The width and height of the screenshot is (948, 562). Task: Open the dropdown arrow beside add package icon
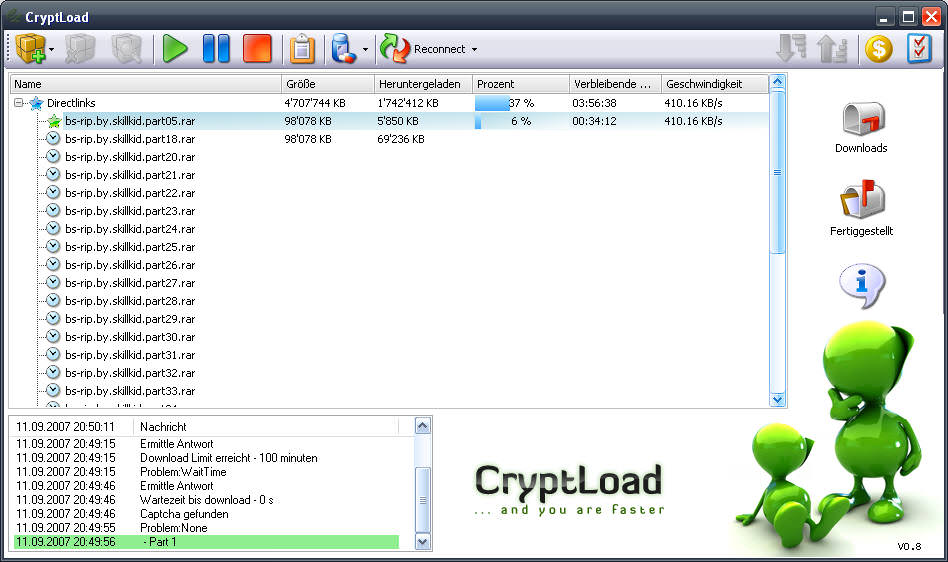point(52,50)
